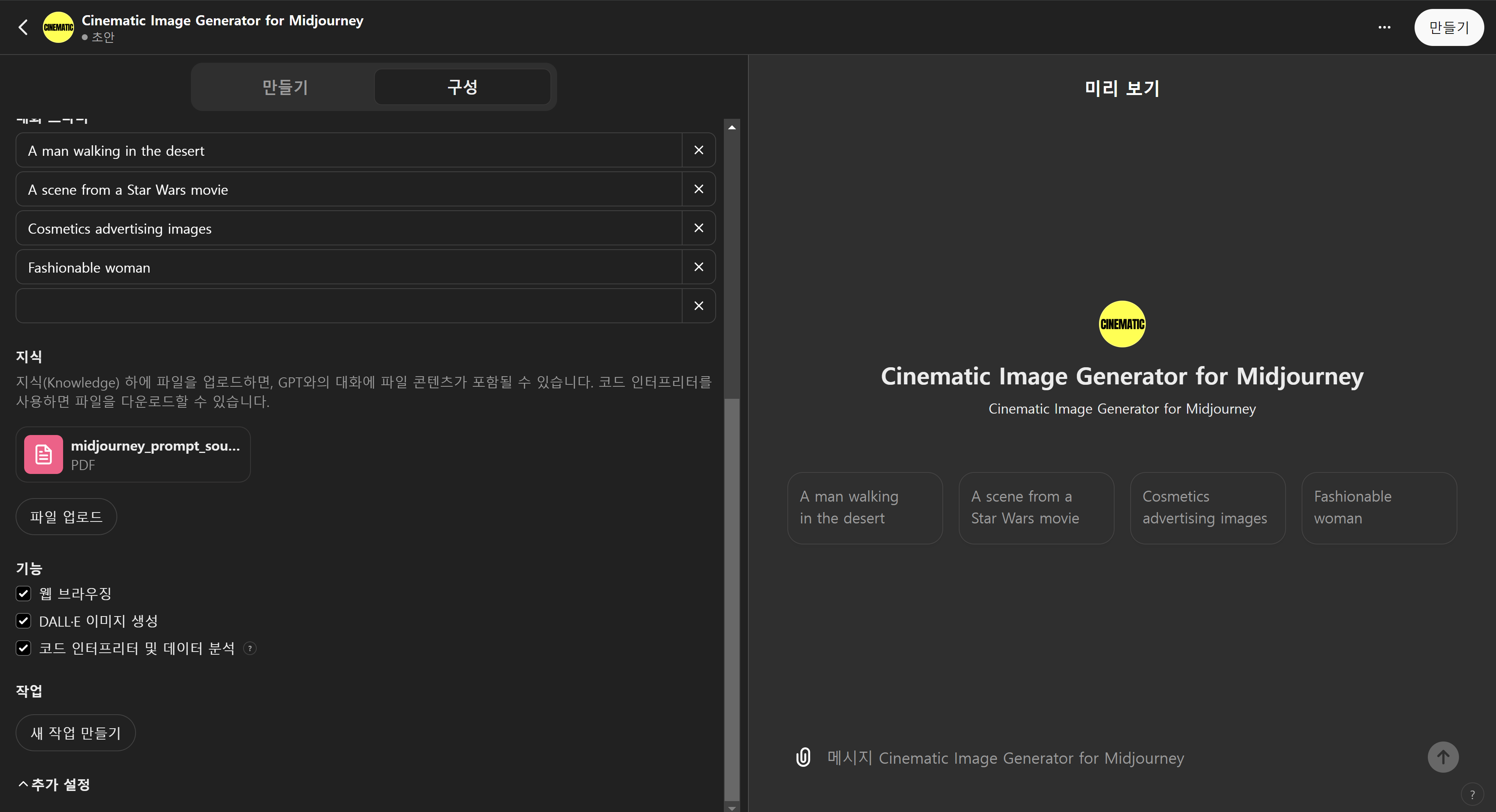Screen dimensions: 1496x812
Task: Click the 파일 업로드 button
Action: click(66, 516)
